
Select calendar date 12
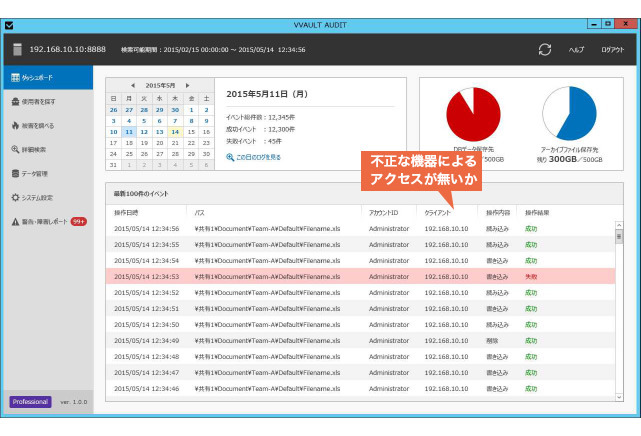(x=144, y=132)
